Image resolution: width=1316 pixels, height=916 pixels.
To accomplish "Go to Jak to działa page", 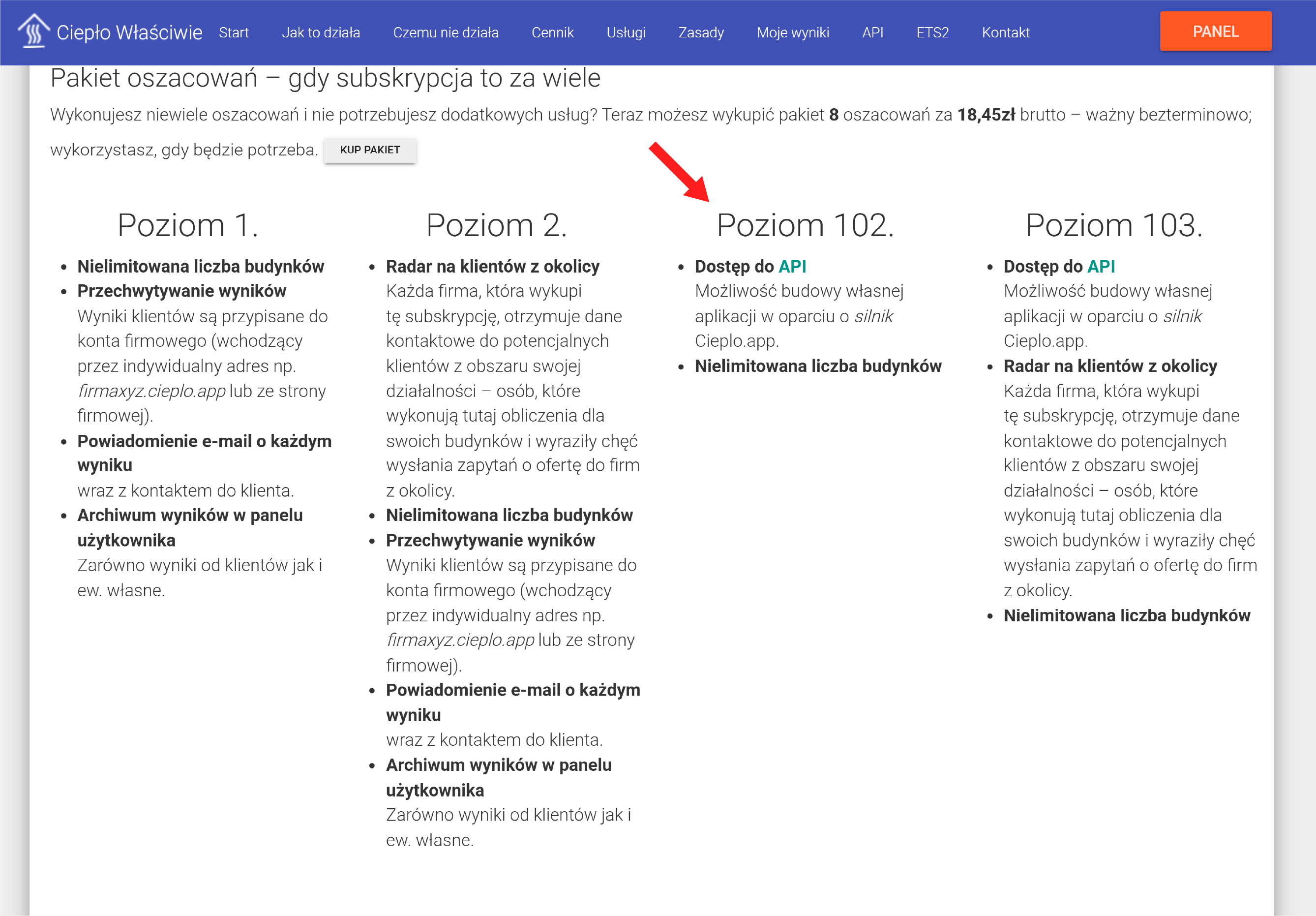I will 321,32.
